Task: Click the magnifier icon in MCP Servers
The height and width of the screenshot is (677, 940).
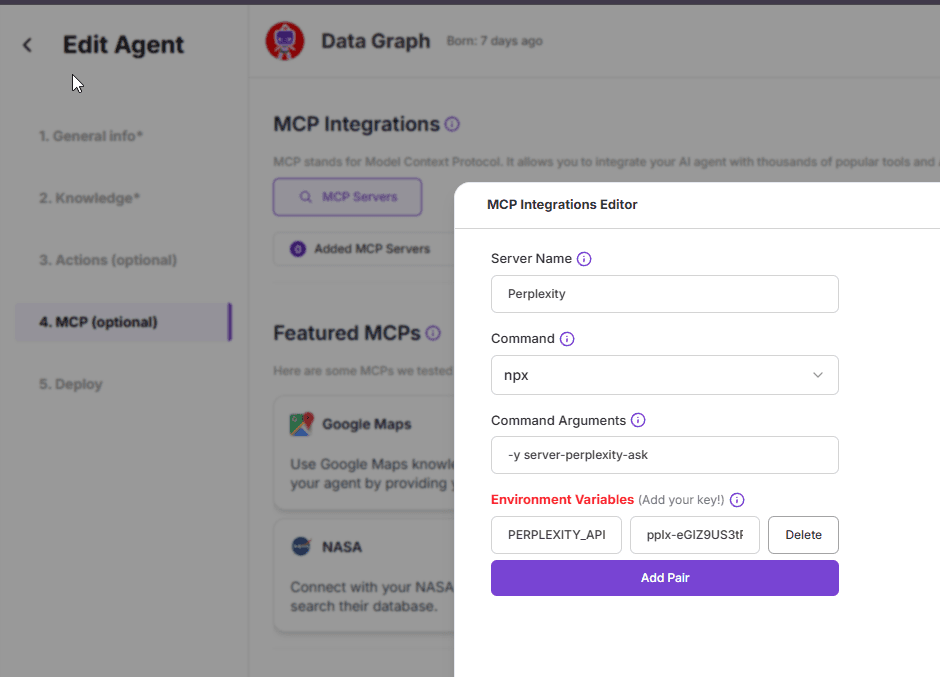Action: [x=306, y=197]
